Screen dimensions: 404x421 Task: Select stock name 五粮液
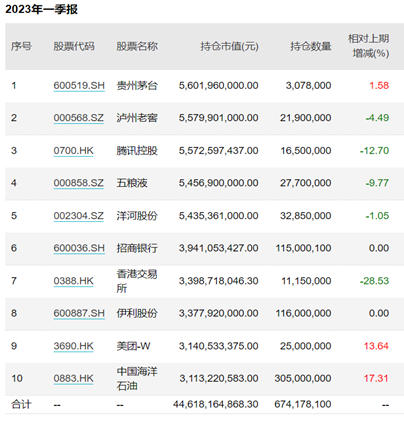(132, 183)
